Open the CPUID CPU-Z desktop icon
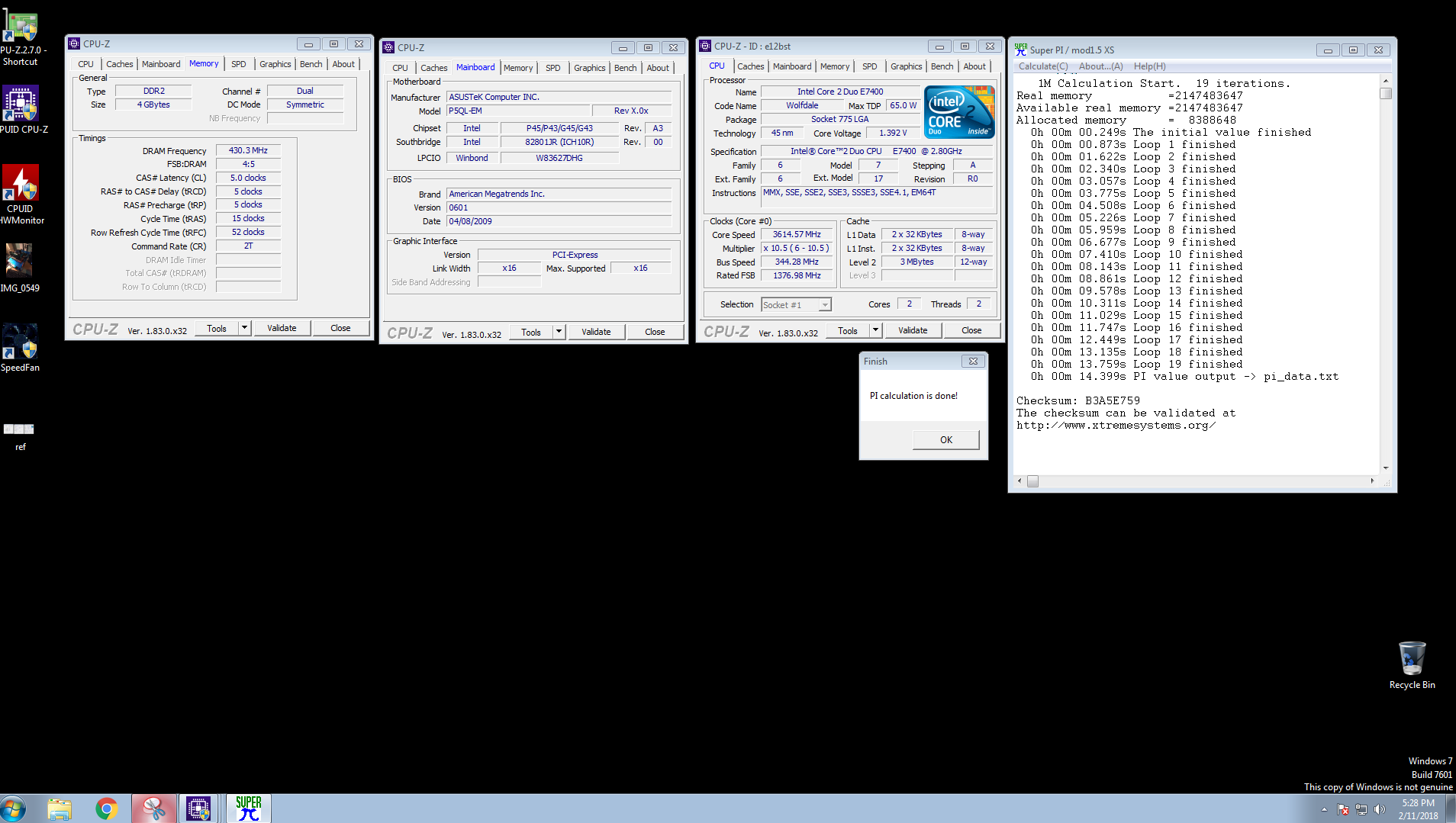Image resolution: width=1456 pixels, height=823 pixels. tap(21, 109)
